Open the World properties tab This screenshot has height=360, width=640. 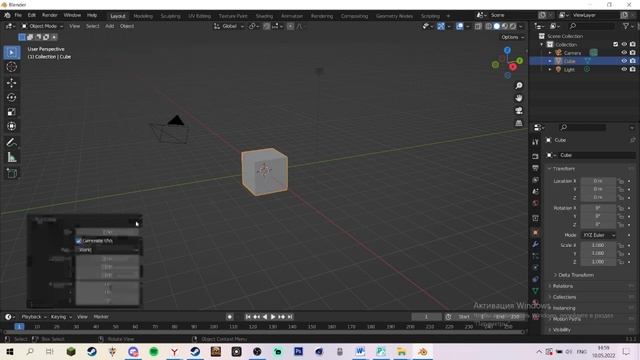pyautogui.click(x=536, y=203)
